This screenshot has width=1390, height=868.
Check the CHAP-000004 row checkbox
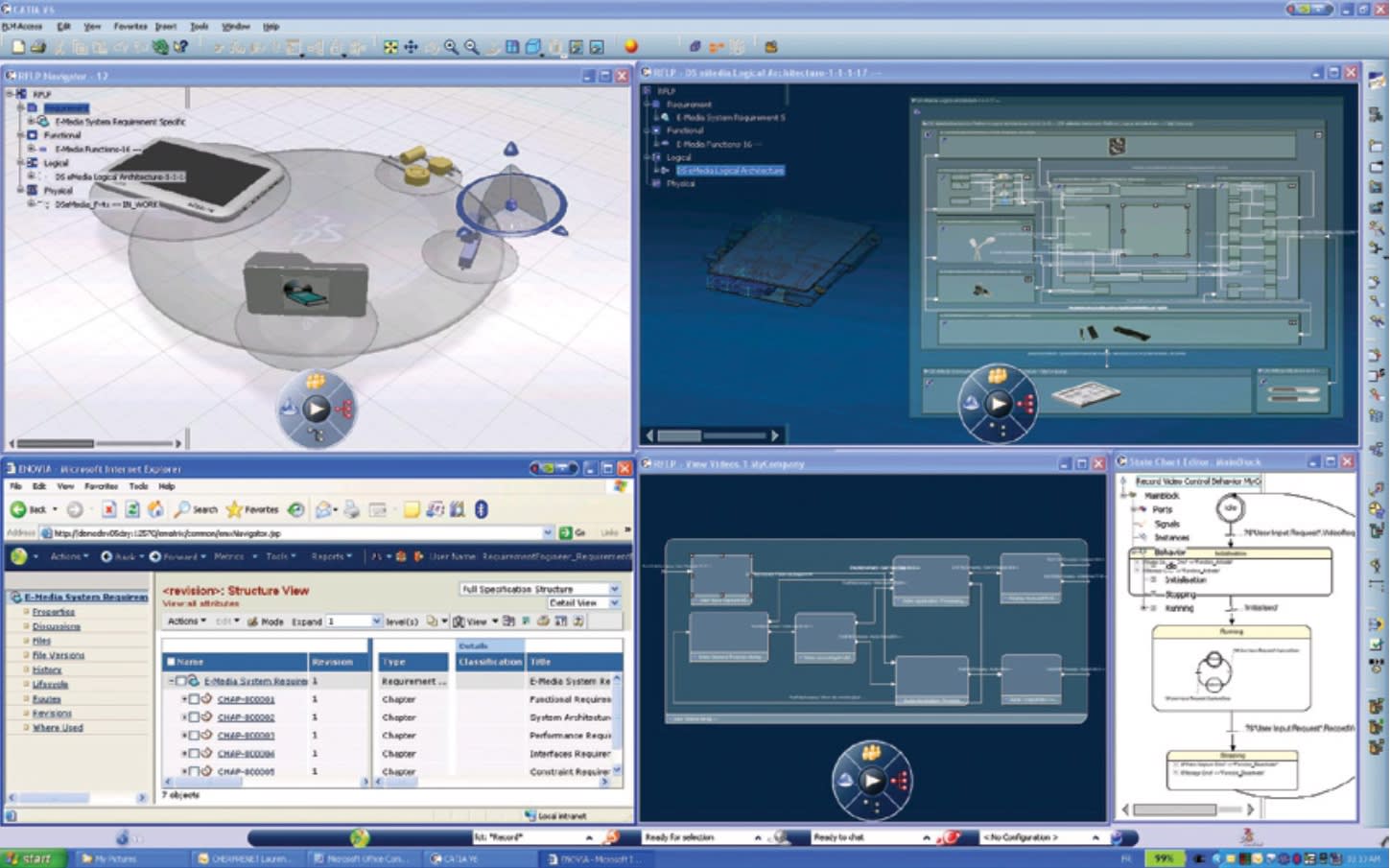(x=194, y=753)
